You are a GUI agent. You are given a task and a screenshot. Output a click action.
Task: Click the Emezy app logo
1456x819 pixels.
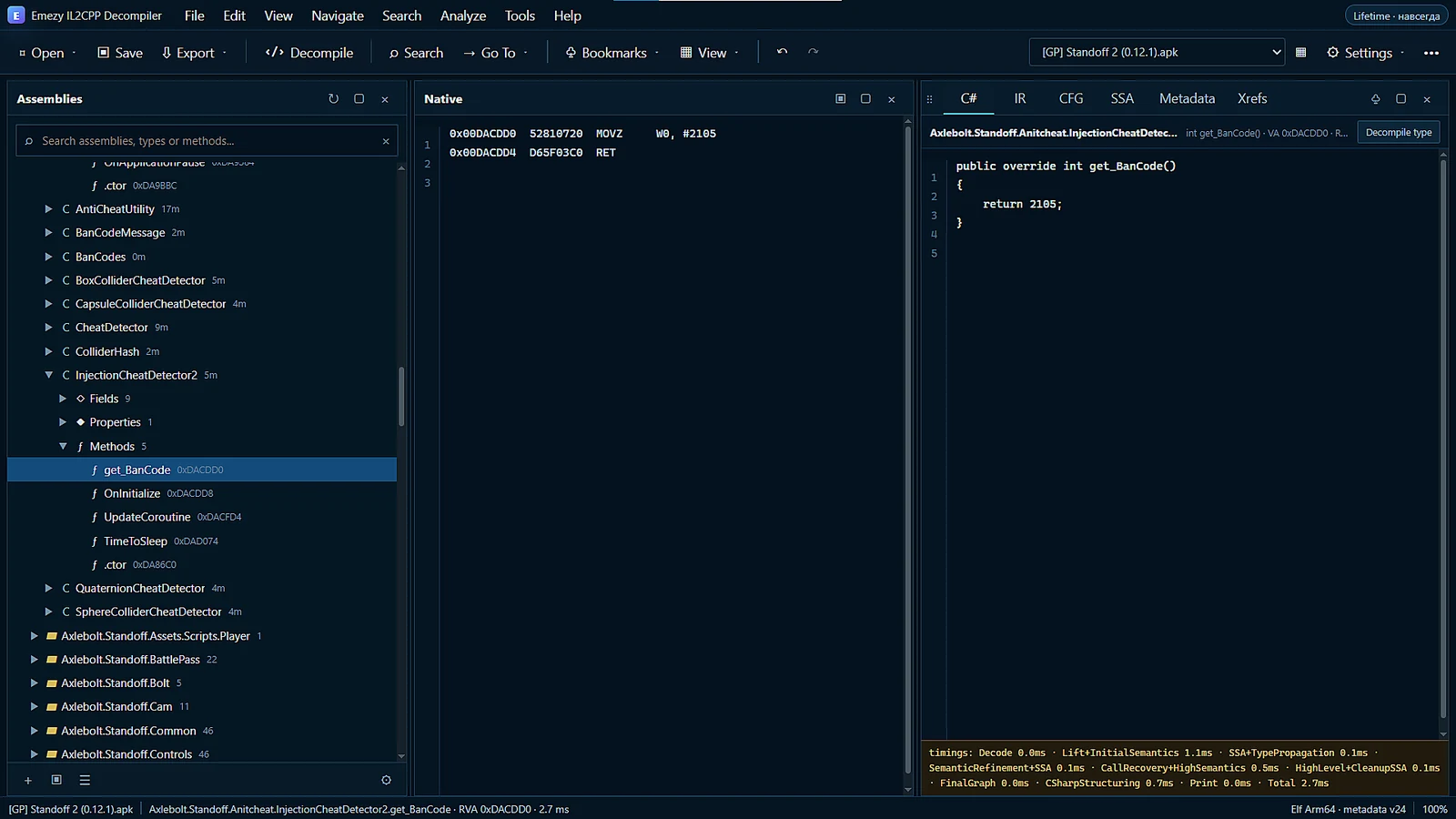15,15
